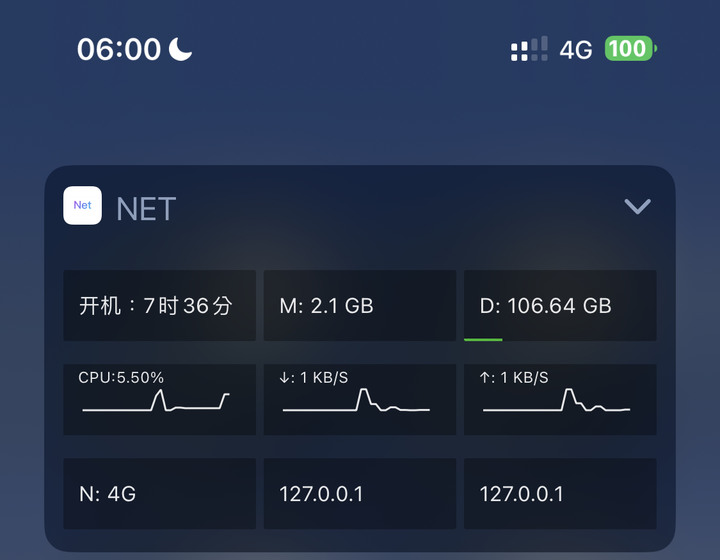Open the upload speed tile ↑: 1 KB/S

[560, 399]
